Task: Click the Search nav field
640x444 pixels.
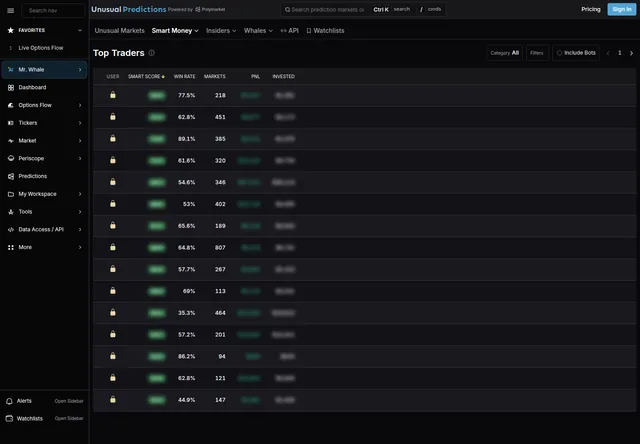Action: coord(53,10)
